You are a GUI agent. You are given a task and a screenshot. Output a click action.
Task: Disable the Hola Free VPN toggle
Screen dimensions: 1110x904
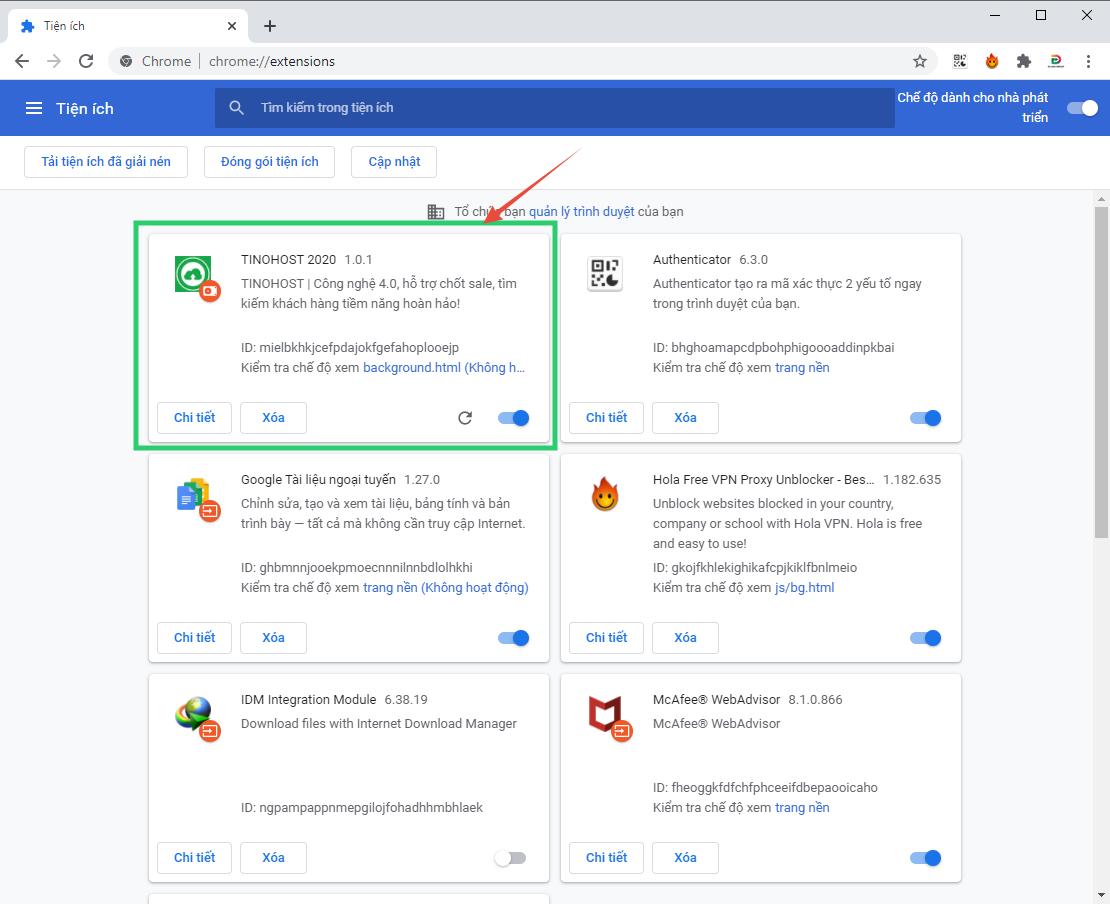coord(925,638)
